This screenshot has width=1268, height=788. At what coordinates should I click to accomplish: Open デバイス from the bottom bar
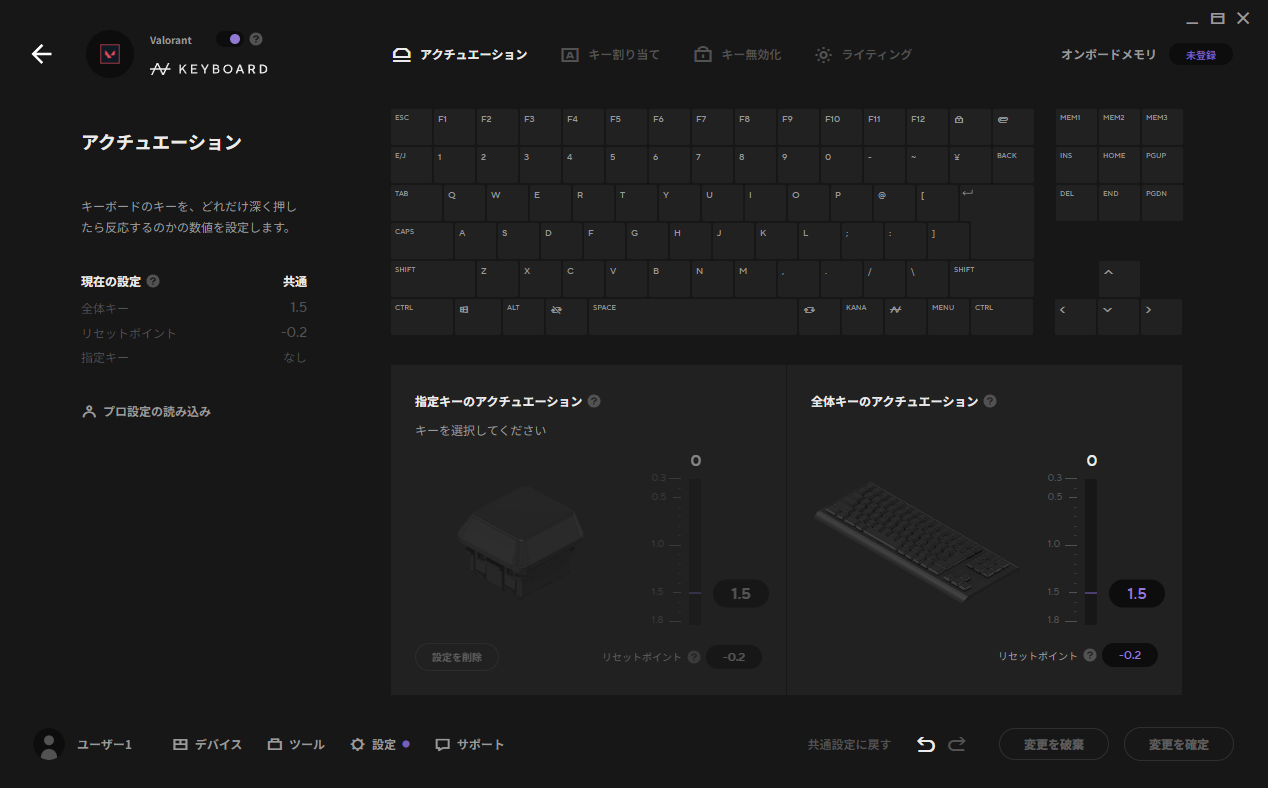click(x=208, y=745)
